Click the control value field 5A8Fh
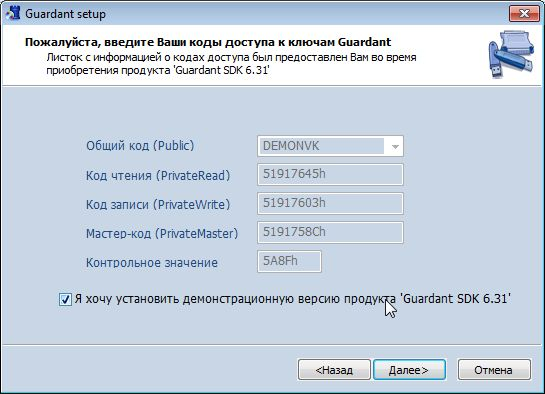The width and height of the screenshot is (545, 394). click(289, 261)
